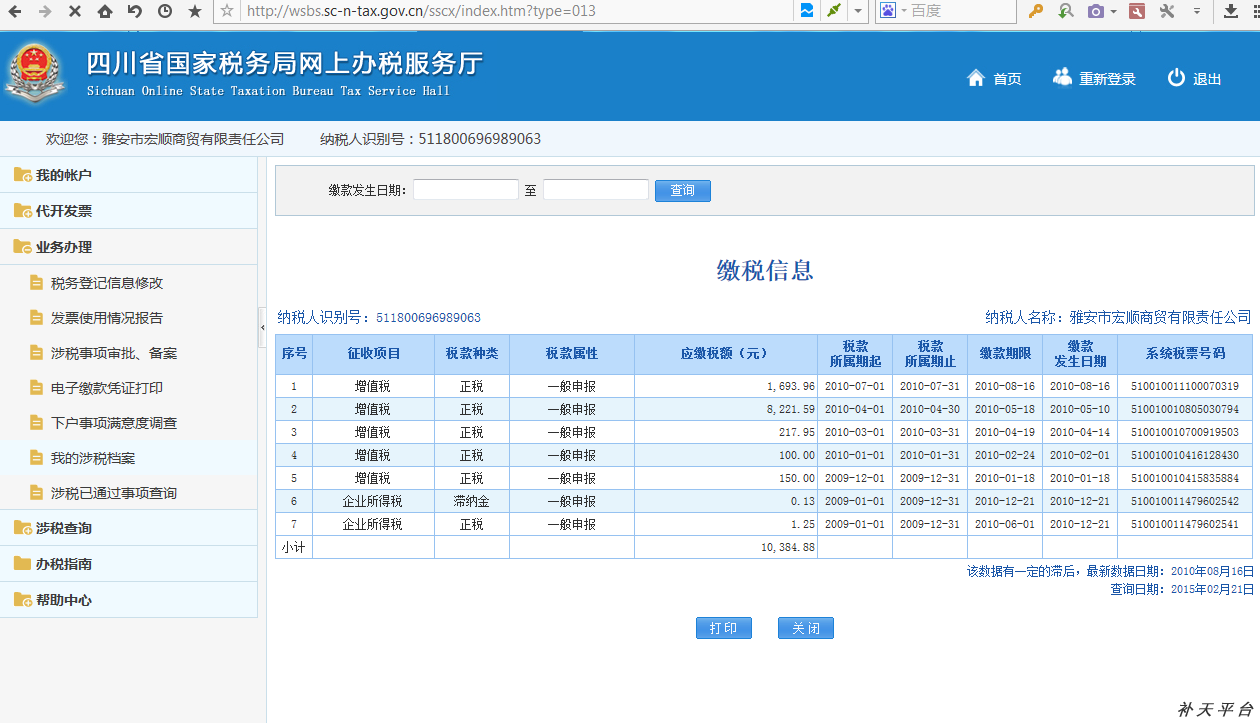Click the start date input field
The height and width of the screenshot is (723, 1260).
(465, 190)
